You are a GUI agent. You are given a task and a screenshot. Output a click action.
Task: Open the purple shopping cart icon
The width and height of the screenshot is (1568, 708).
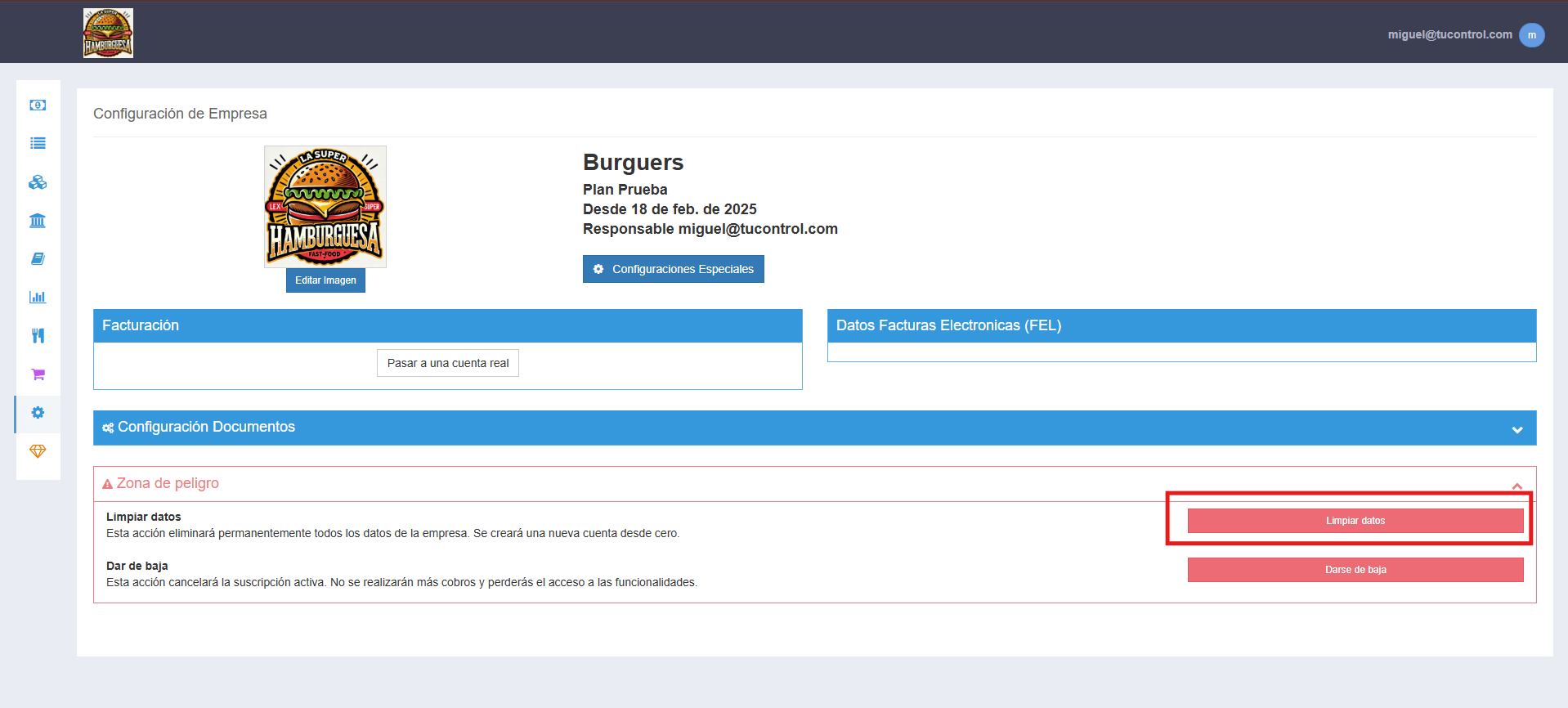point(38,374)
